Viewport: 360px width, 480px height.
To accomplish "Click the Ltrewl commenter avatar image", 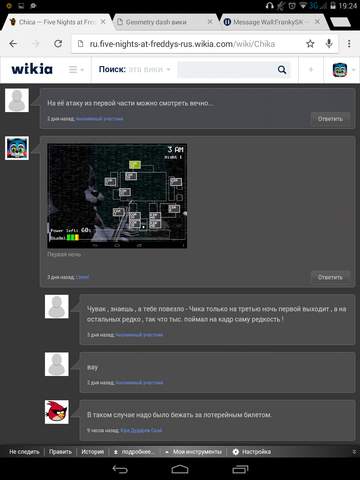I will point(17,148).
